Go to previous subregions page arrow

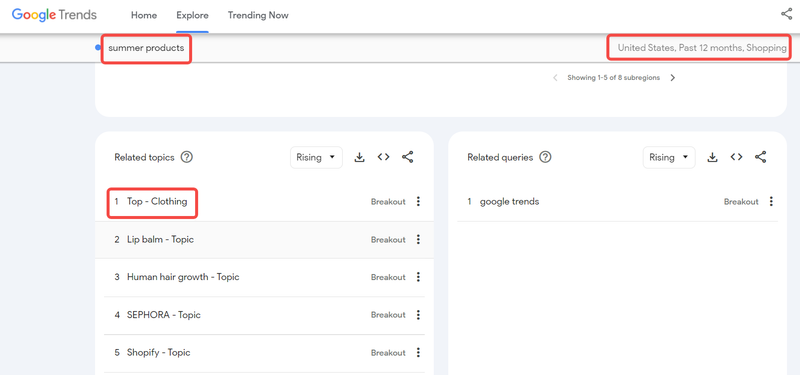coord(555,78)
